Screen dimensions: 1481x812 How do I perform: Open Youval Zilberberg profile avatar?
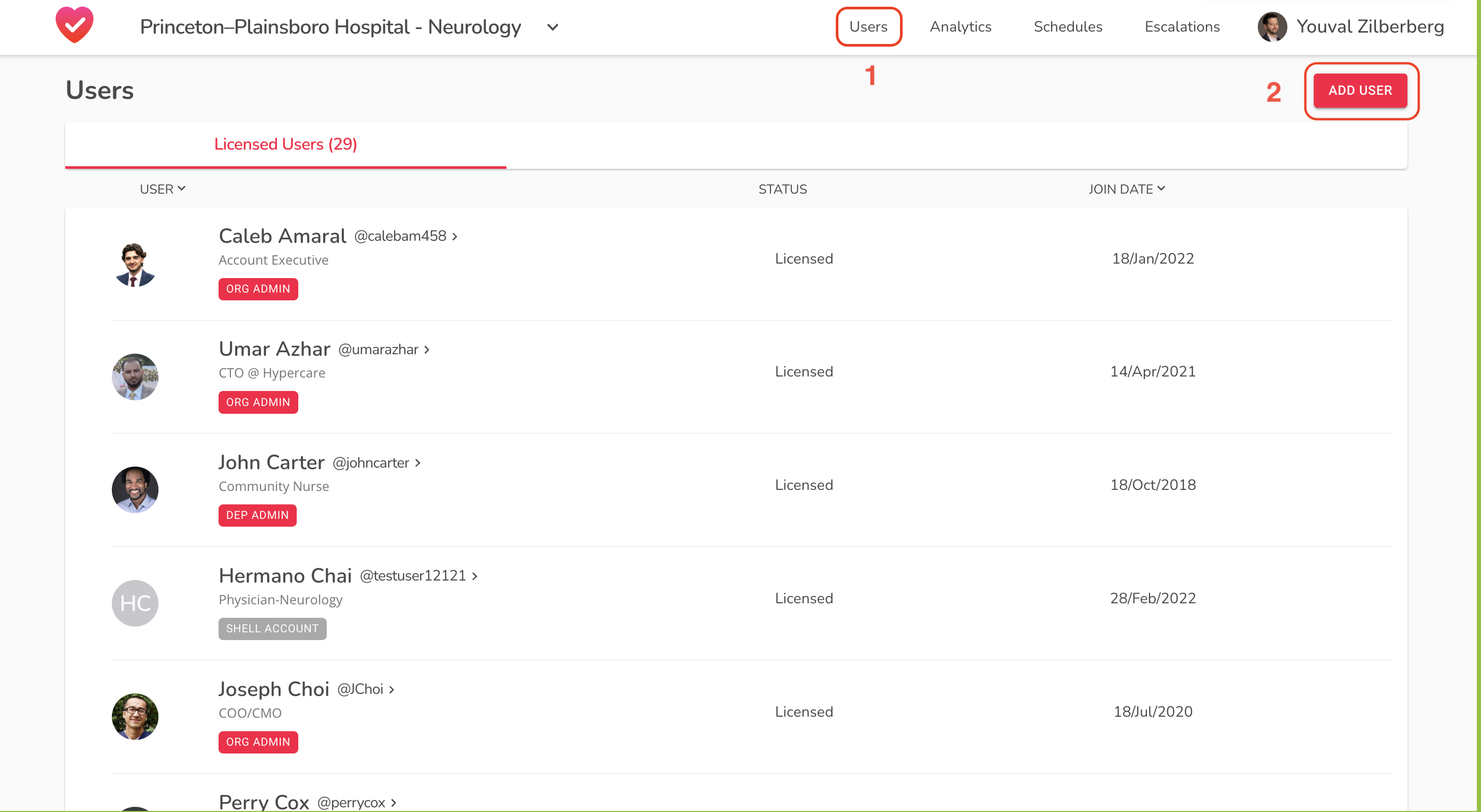[1272, 27]
